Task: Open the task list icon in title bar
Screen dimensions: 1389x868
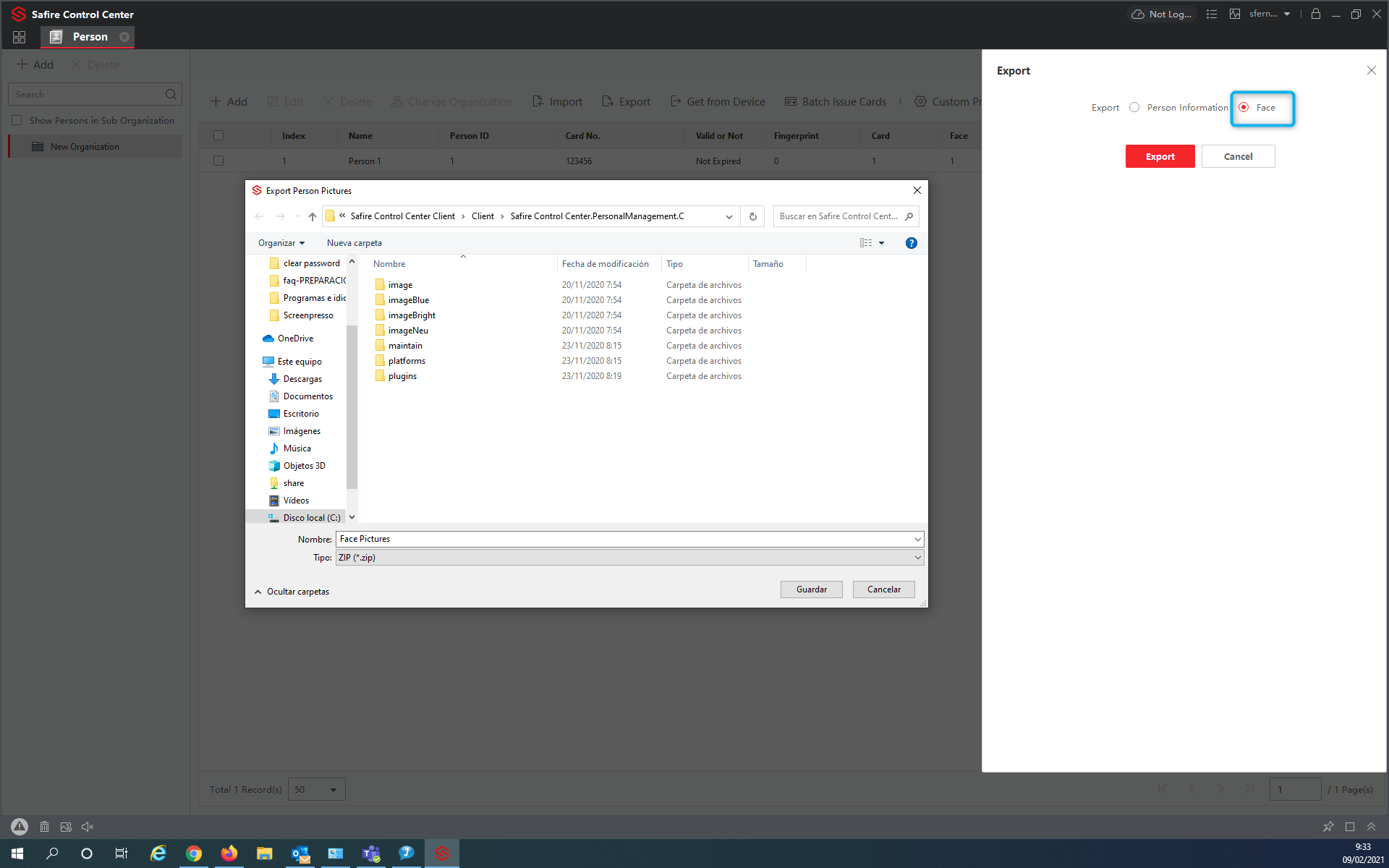Action: coord(1212,14)
